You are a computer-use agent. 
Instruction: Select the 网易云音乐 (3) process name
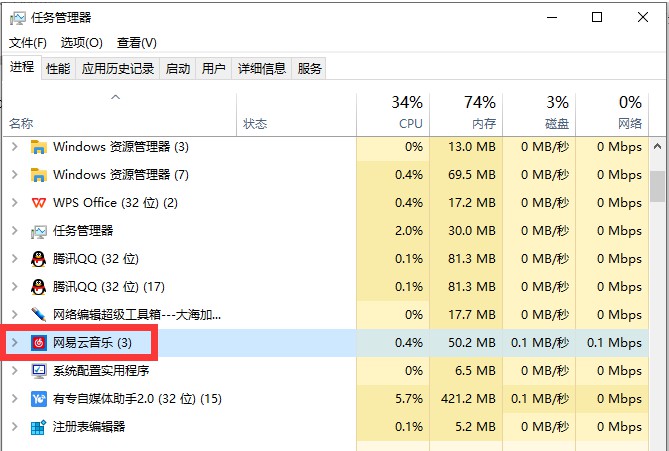coord(92,343)
